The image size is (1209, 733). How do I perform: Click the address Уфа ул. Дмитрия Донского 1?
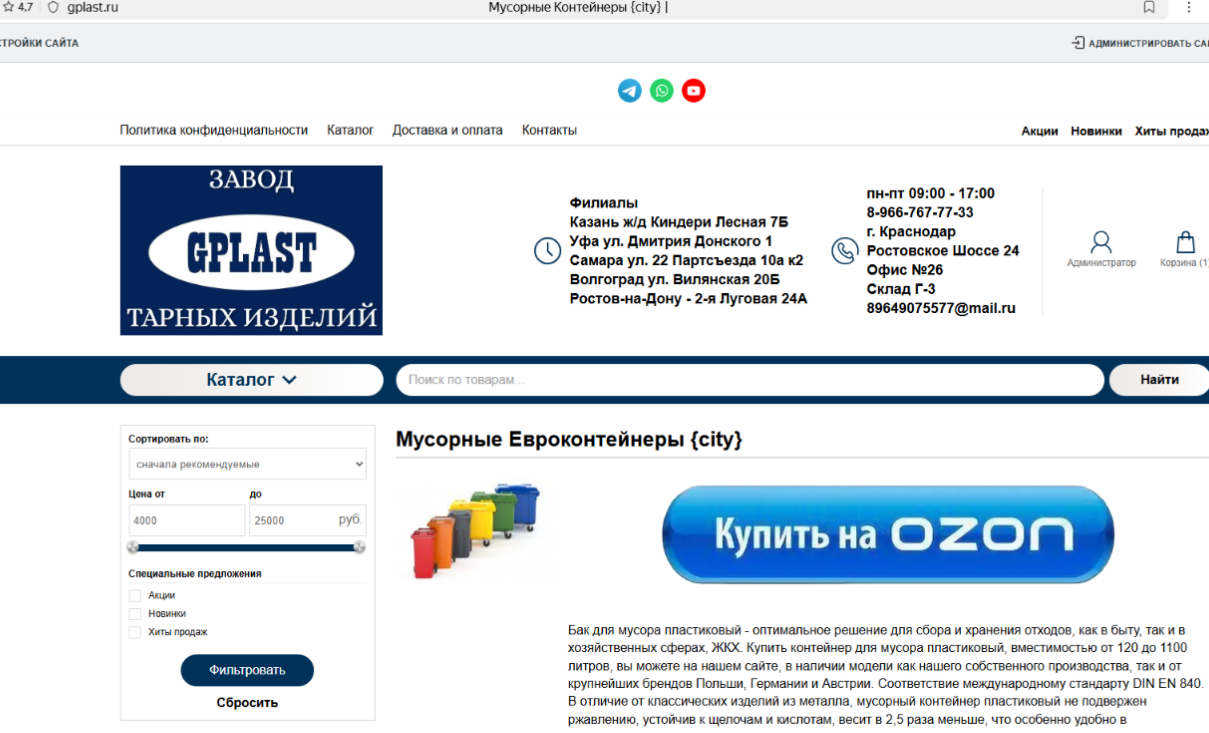click(x=671, y=241)
